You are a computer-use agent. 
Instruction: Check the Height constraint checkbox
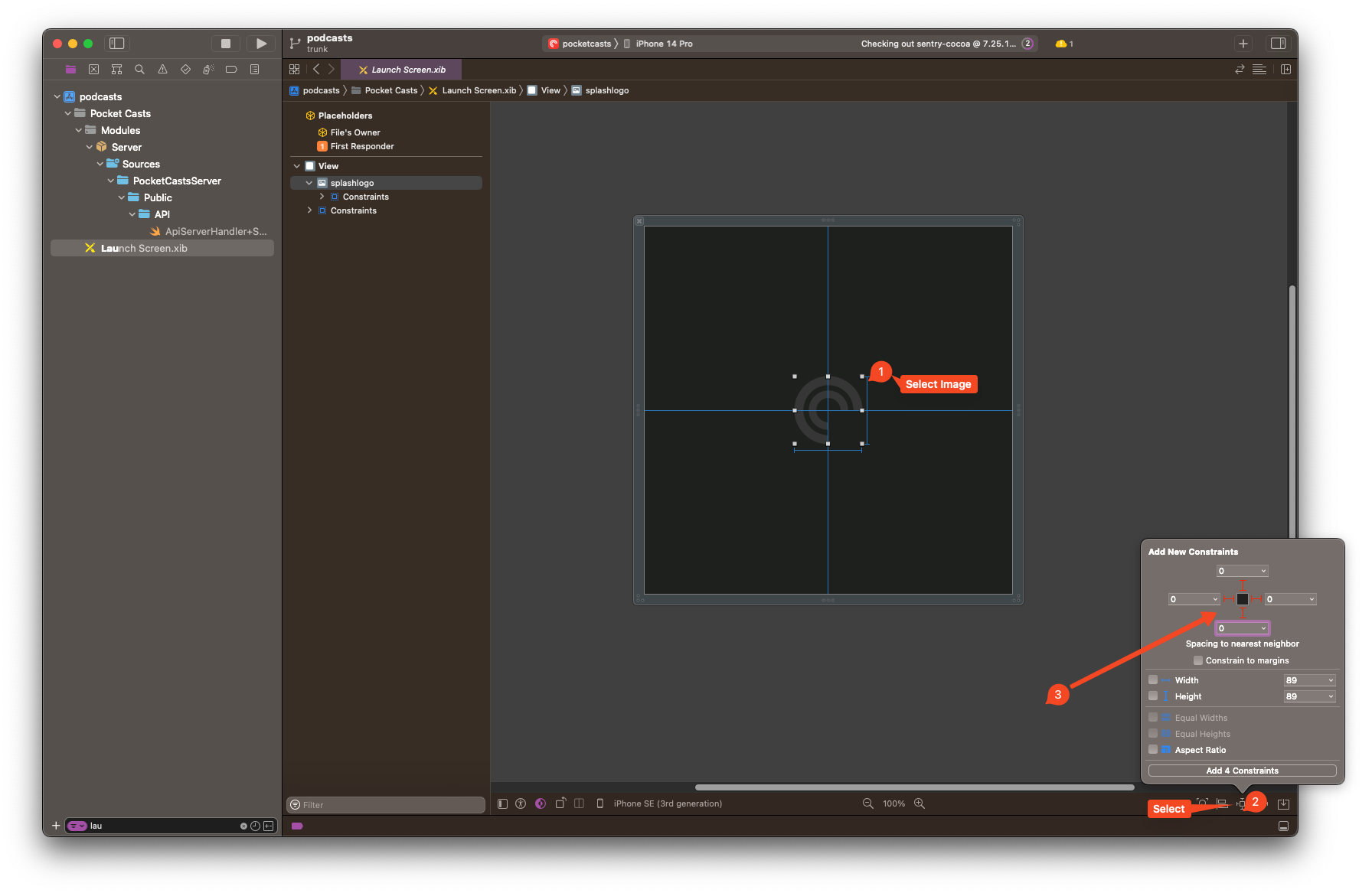pyautogui.click(x=1153, y=696)
